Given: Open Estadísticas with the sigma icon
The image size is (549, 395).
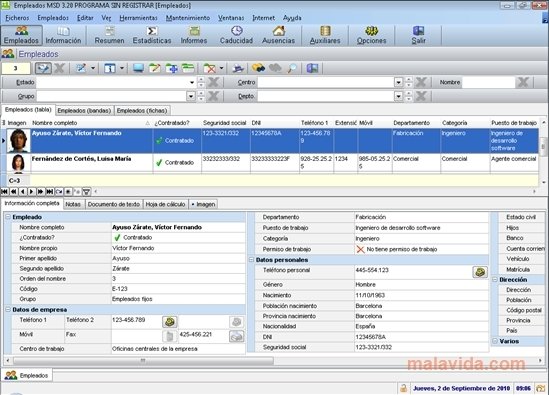Looking at the screenshot, I should (x=152, y=35).
